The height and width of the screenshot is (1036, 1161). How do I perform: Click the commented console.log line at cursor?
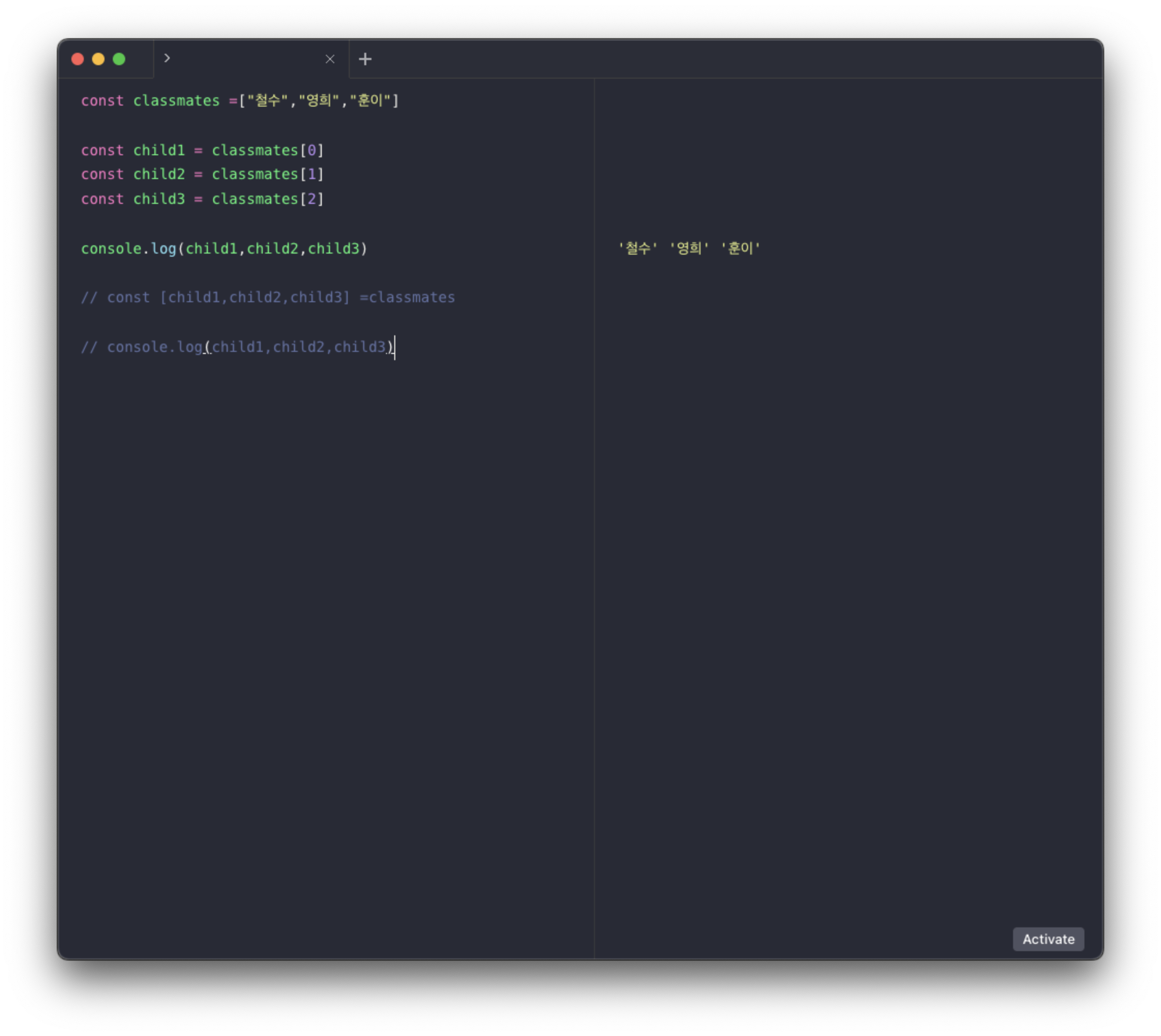pos(238,347)
